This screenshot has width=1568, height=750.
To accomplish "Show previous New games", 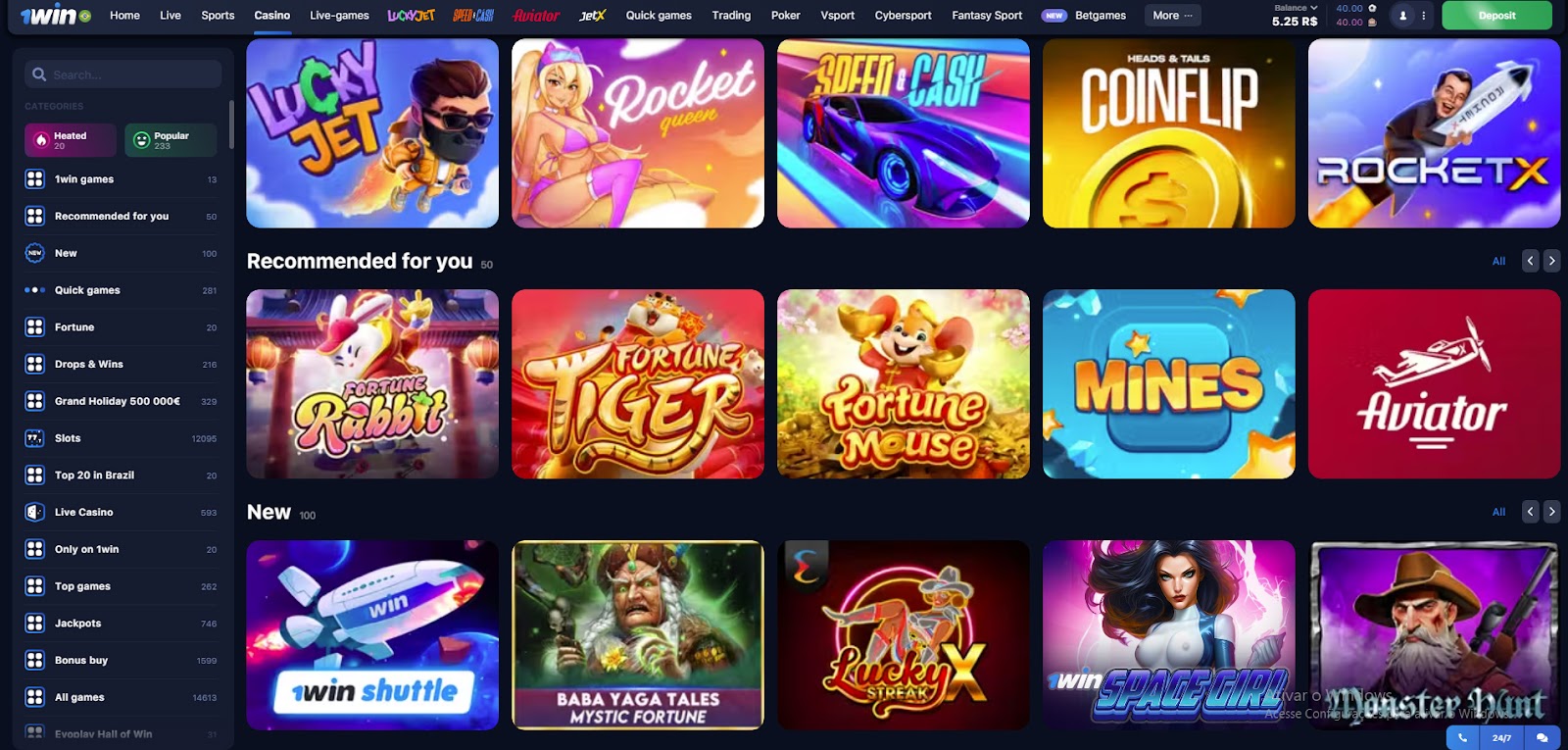I will (x=1531, y=512).
